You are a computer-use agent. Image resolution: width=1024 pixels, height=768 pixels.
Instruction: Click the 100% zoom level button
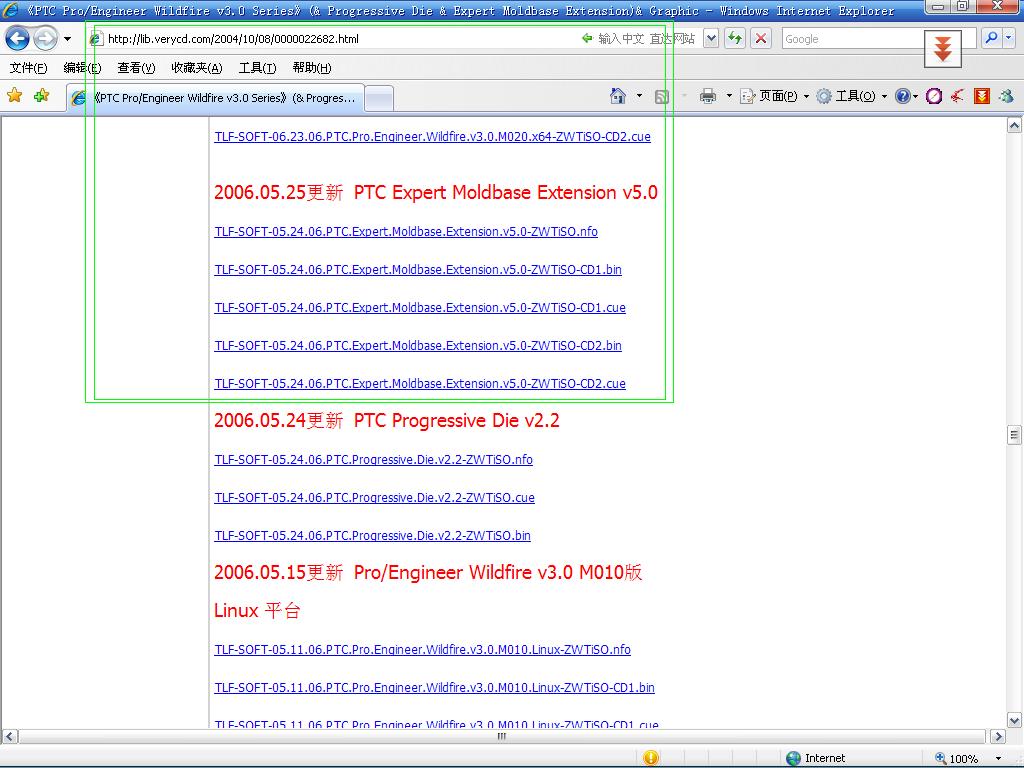click(x=957, y=758)
